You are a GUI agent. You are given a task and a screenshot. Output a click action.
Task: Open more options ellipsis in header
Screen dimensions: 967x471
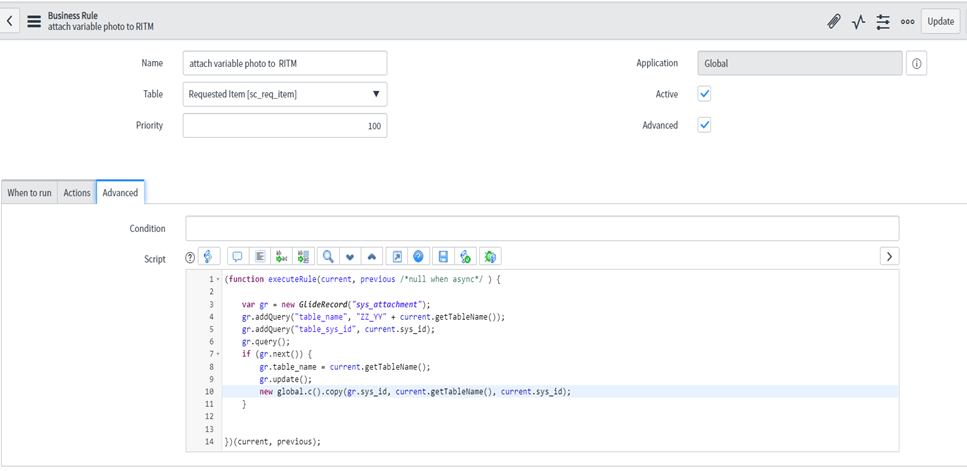[907, 22]
